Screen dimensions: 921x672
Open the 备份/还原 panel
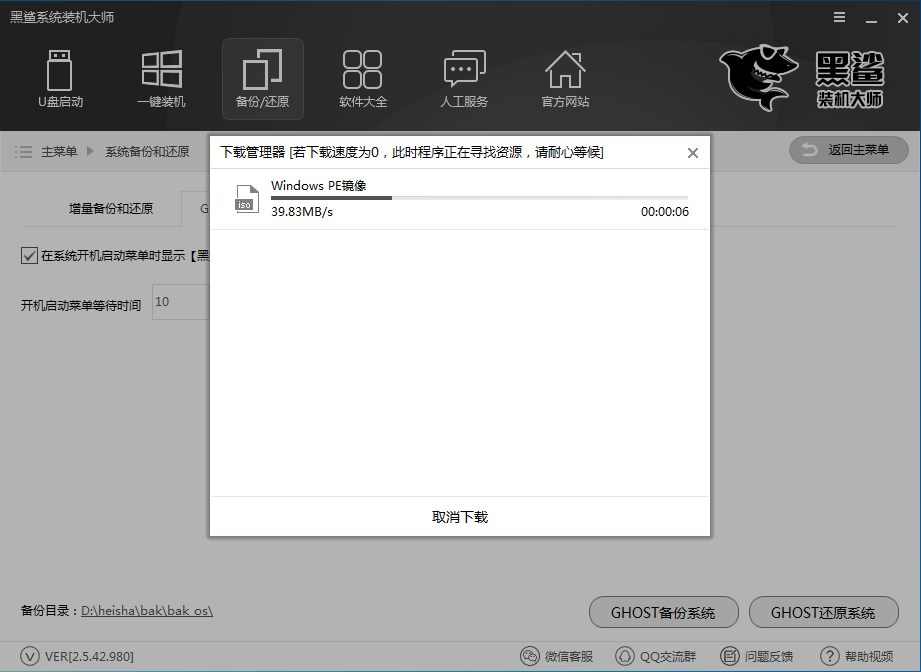pos(262,78)
